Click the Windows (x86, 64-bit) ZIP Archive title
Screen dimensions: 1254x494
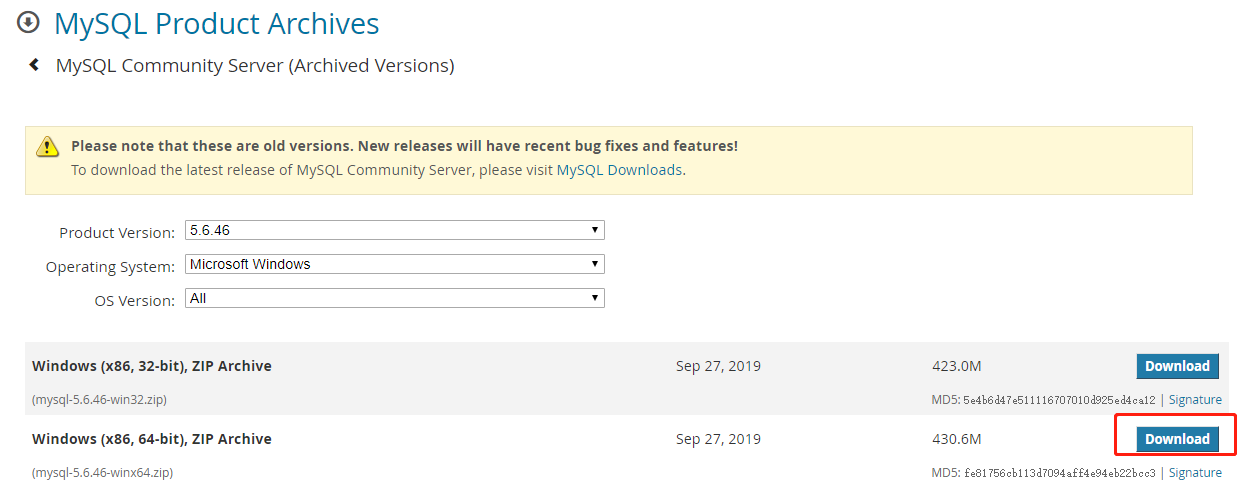coord(152,439)
